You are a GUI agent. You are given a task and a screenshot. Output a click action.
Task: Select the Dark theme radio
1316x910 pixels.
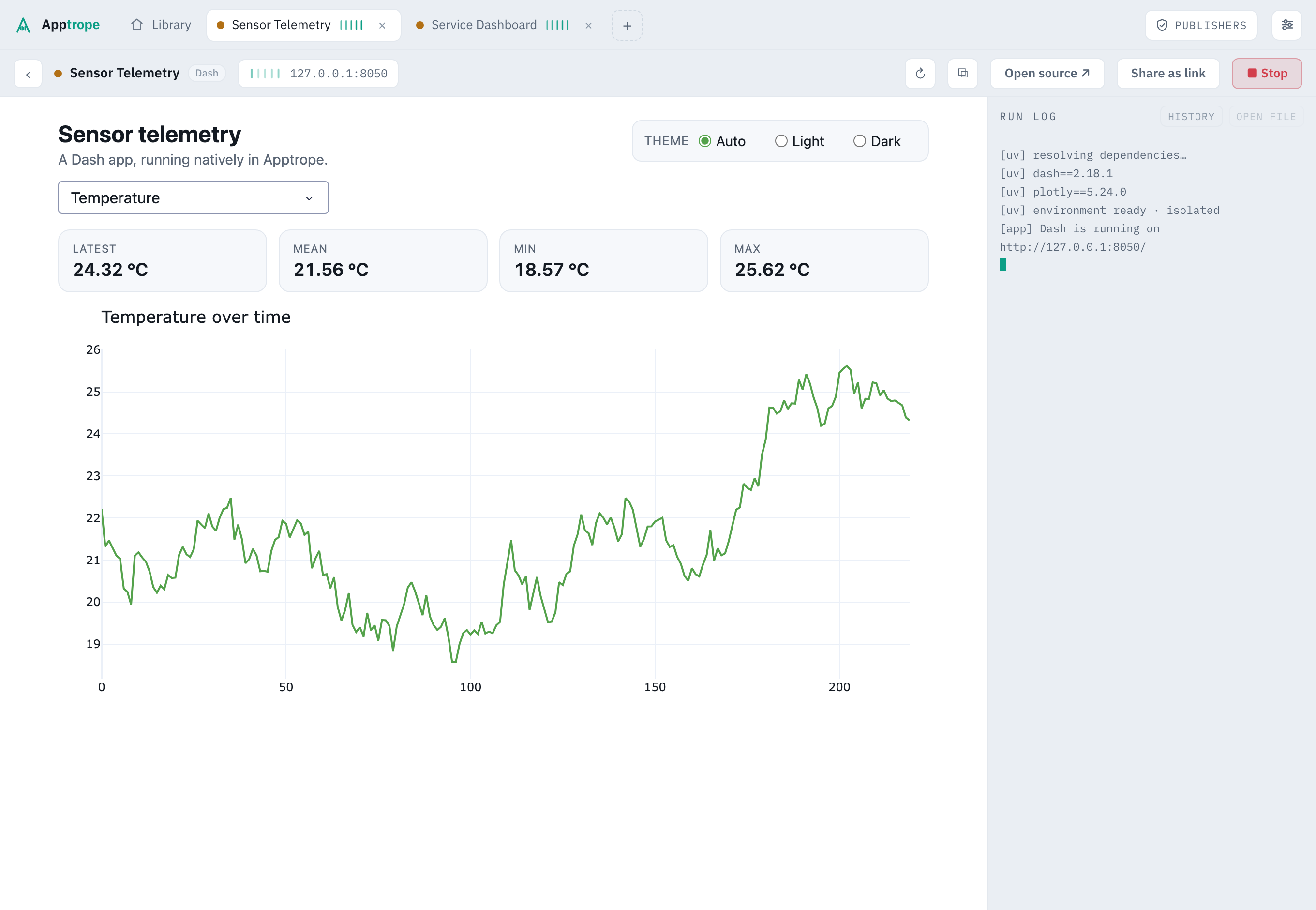click(x=859, y=141)
